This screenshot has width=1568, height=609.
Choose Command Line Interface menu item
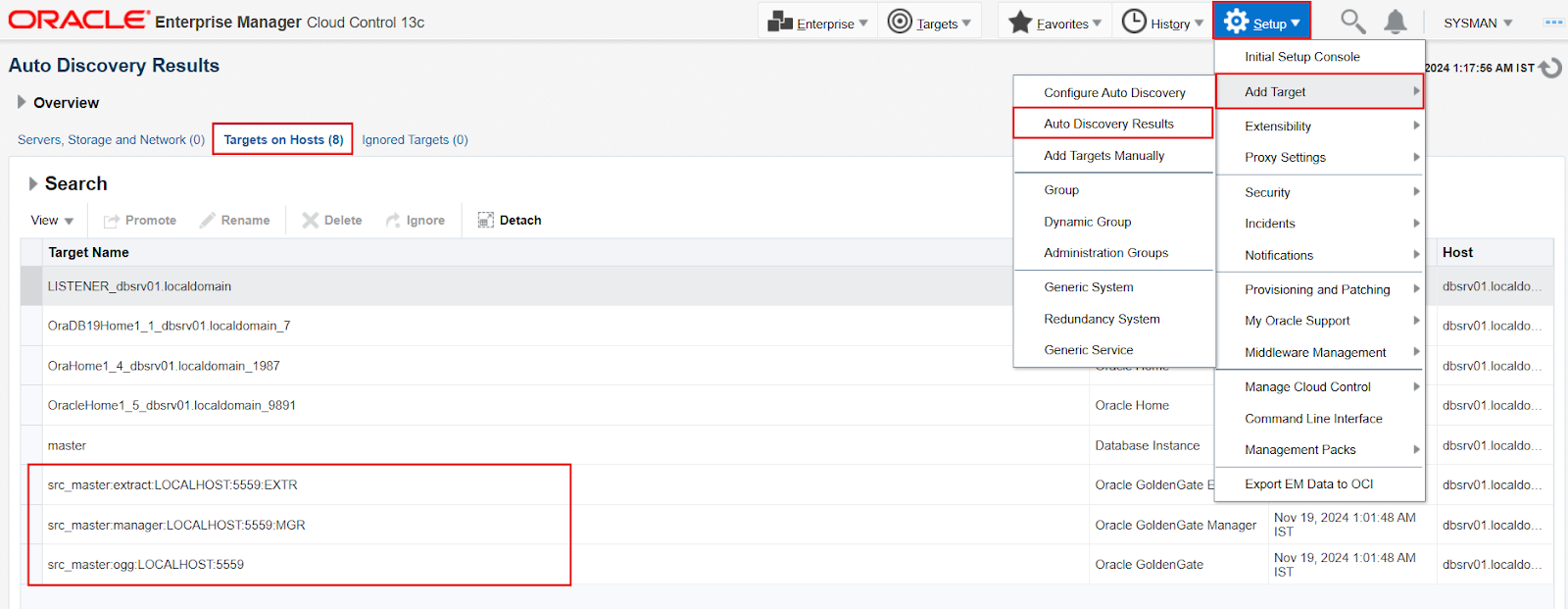click(x=1319, y=418)
